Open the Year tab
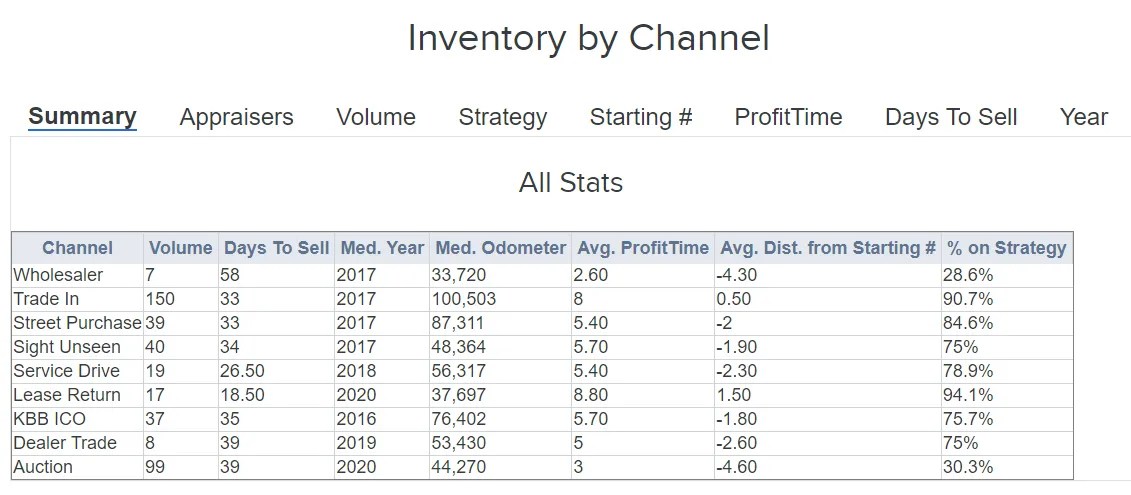 pos(1083,117)
